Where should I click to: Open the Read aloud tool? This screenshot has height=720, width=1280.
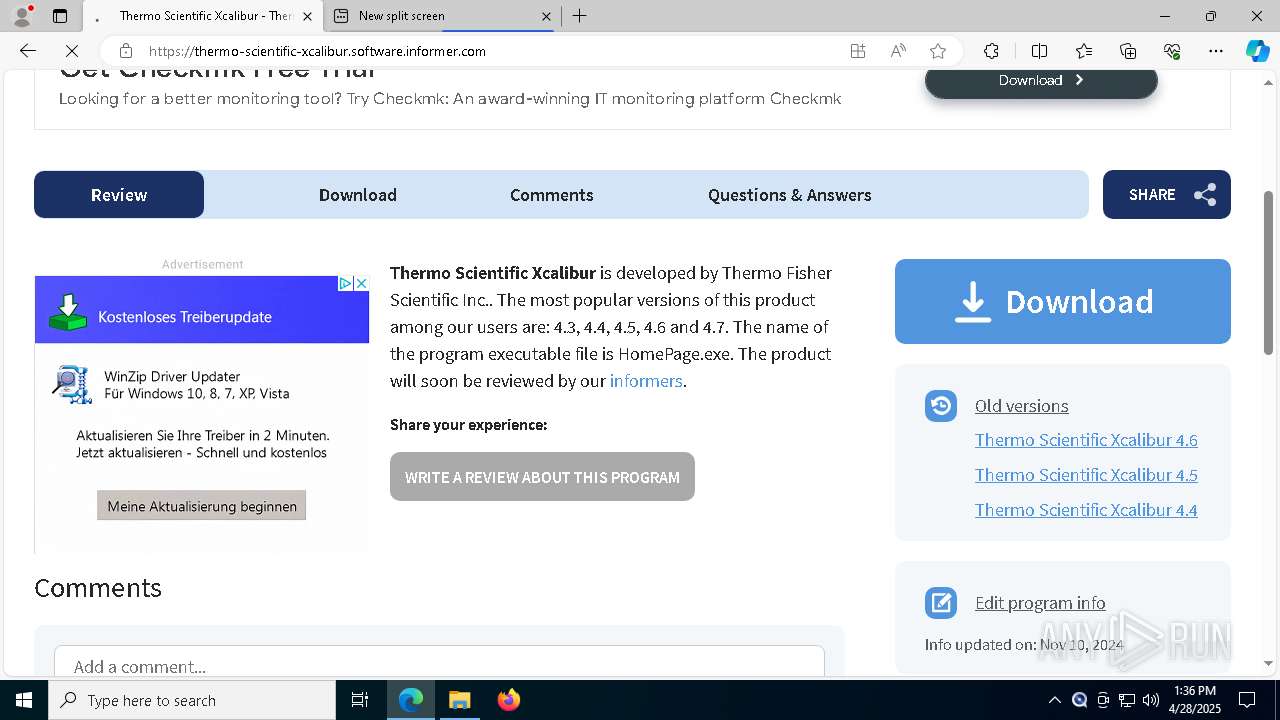point(898,51)
